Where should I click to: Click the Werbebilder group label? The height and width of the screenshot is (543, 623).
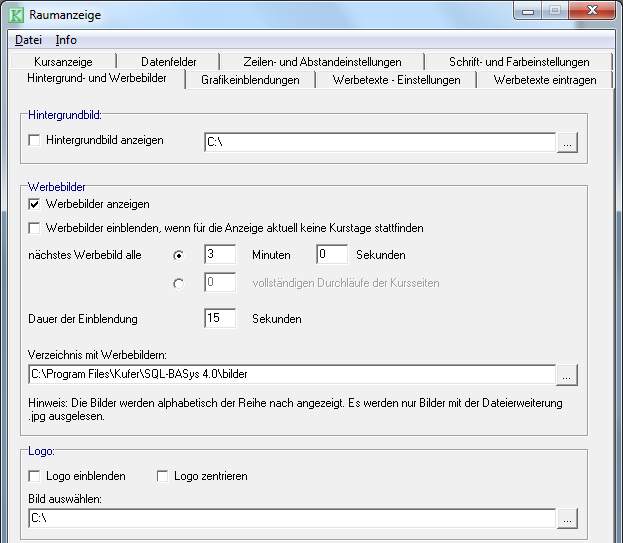pyautogui.click(x=56, y=187)
